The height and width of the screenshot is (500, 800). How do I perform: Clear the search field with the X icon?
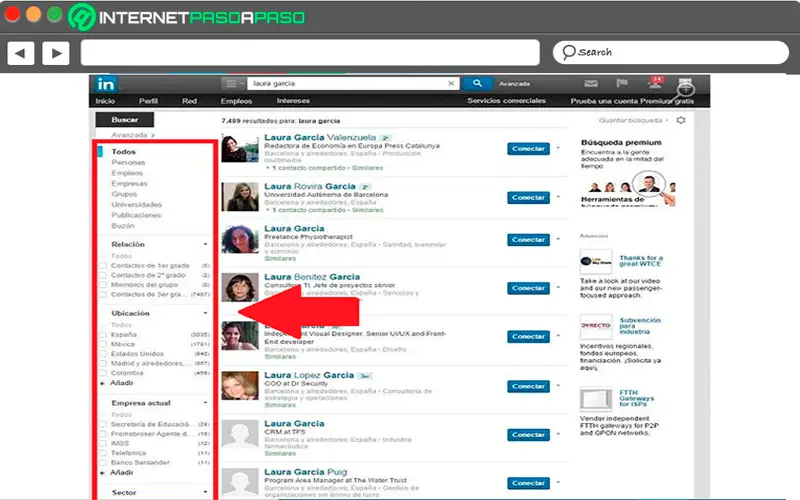click(x=451, y=83)
